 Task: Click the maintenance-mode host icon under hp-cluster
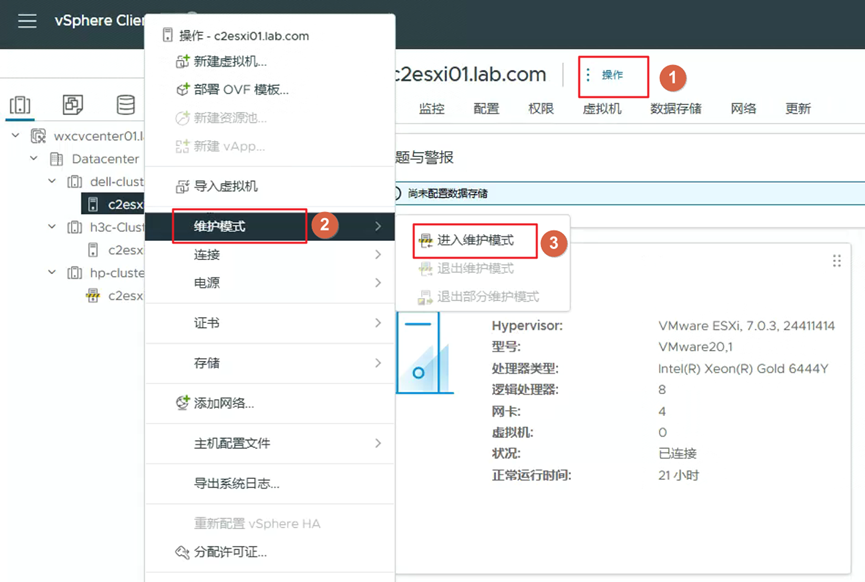(x=93, y=296)
